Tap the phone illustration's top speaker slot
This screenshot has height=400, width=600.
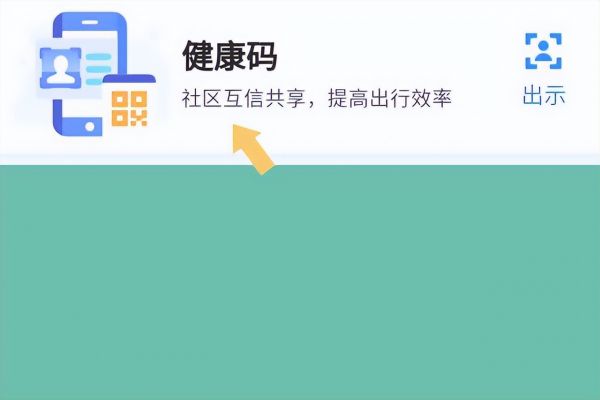90,22
